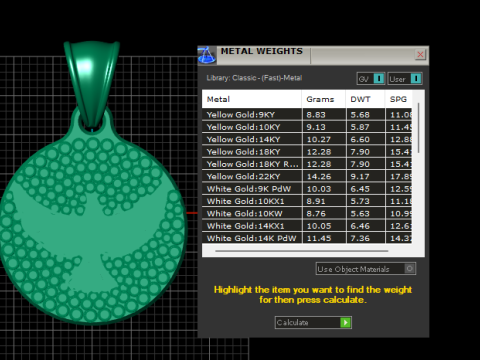Click the green Calculate arrow button

click(x=345, y=322)
